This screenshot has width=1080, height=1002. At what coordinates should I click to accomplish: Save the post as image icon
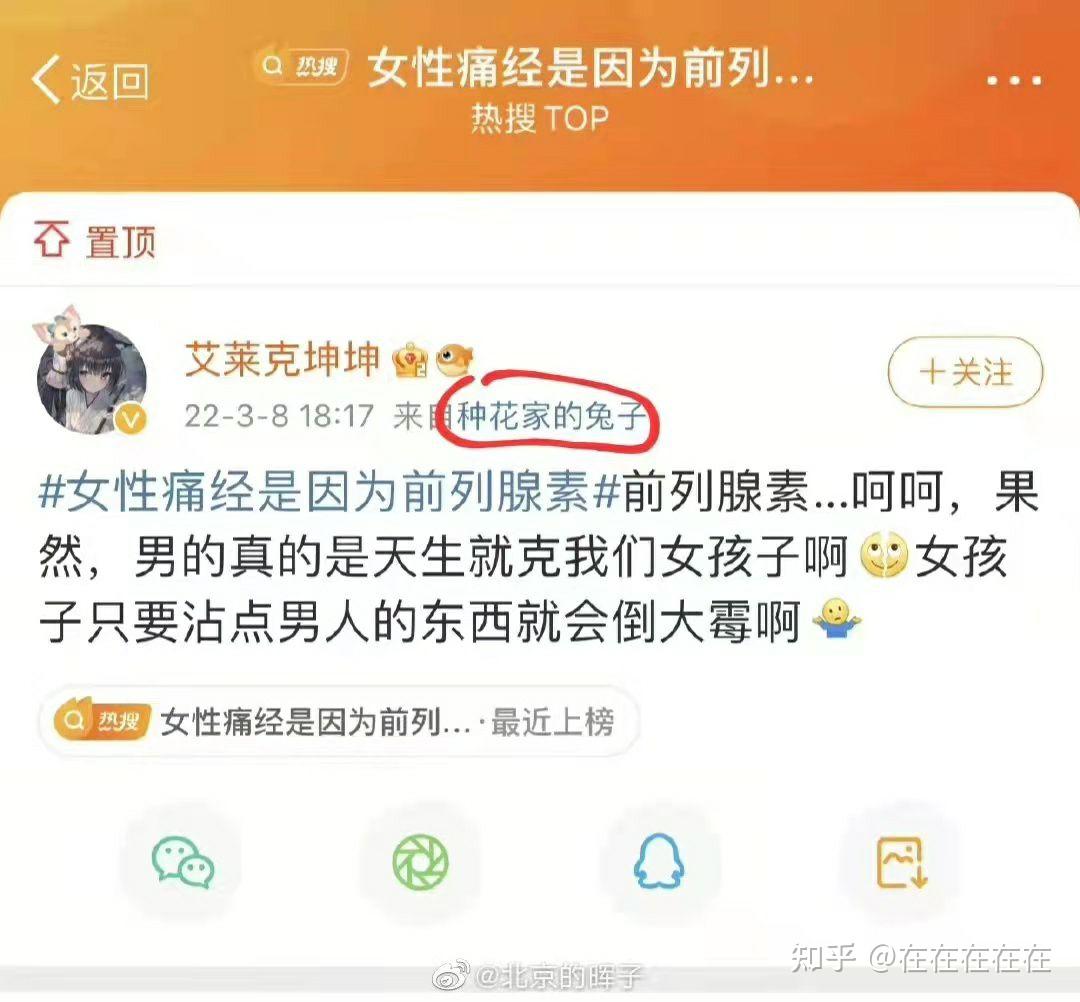pos(902,862)
